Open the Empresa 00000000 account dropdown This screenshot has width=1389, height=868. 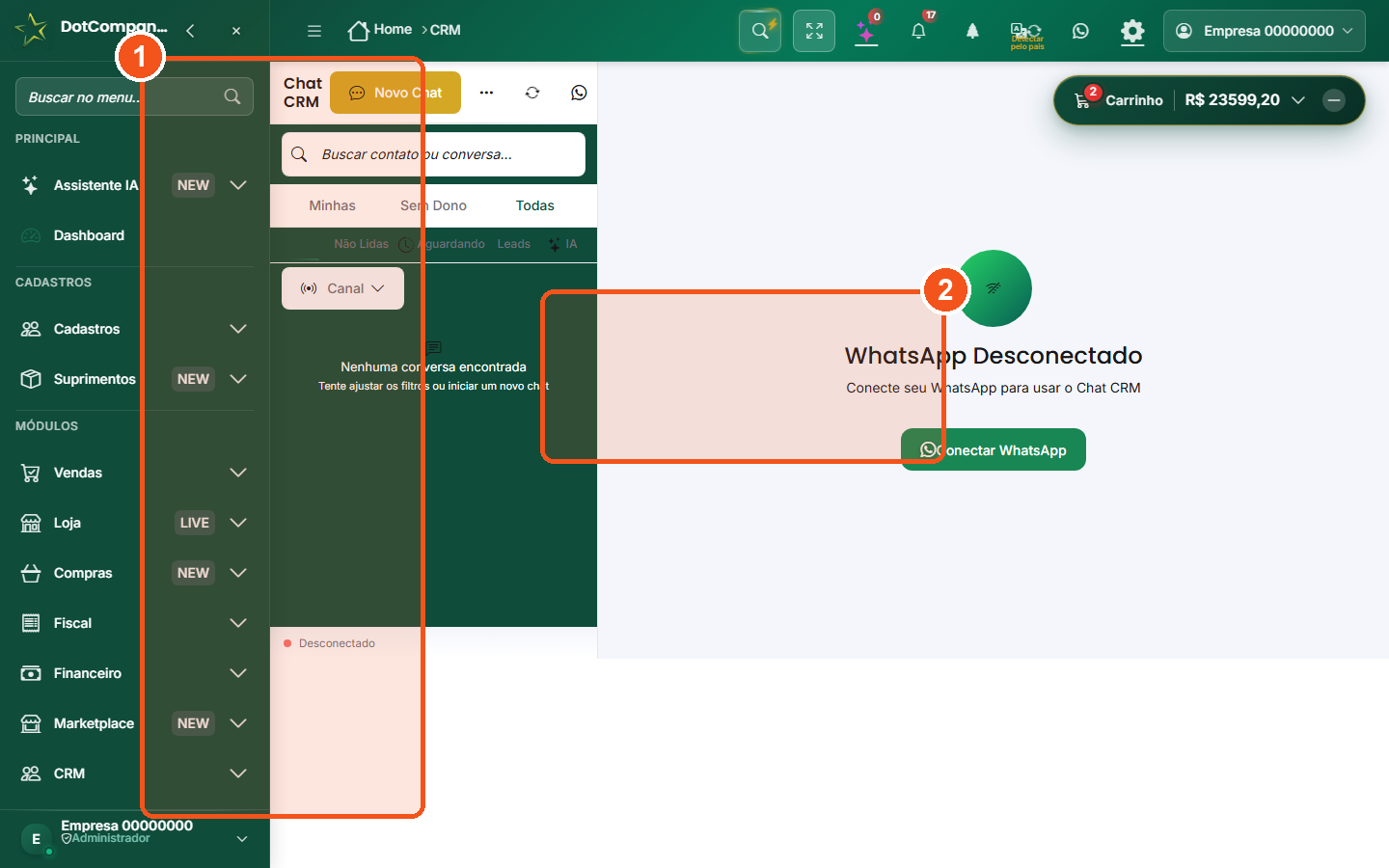[x=1265, y=31]
